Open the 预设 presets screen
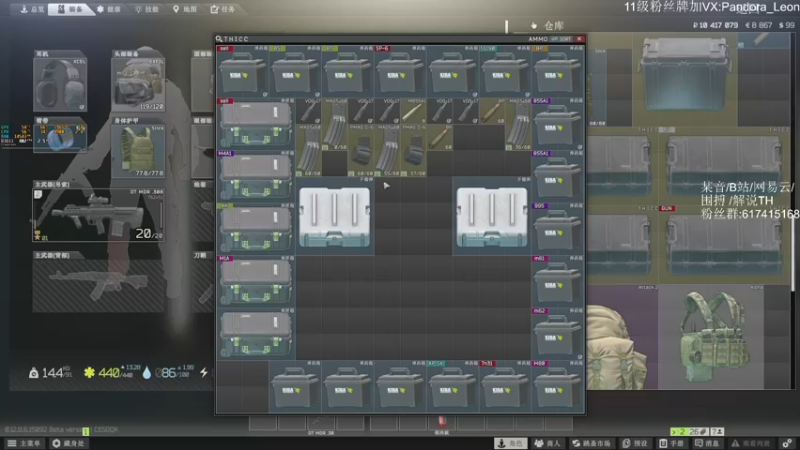 coord(635,443)
